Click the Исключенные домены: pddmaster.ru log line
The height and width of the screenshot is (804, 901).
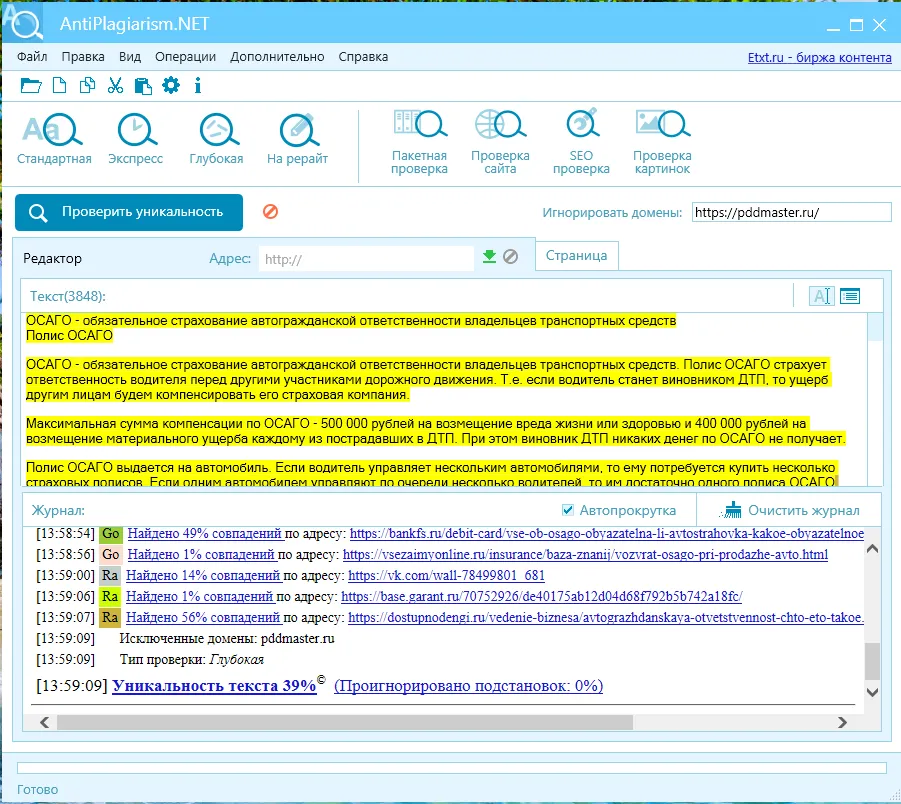[227, 638]
